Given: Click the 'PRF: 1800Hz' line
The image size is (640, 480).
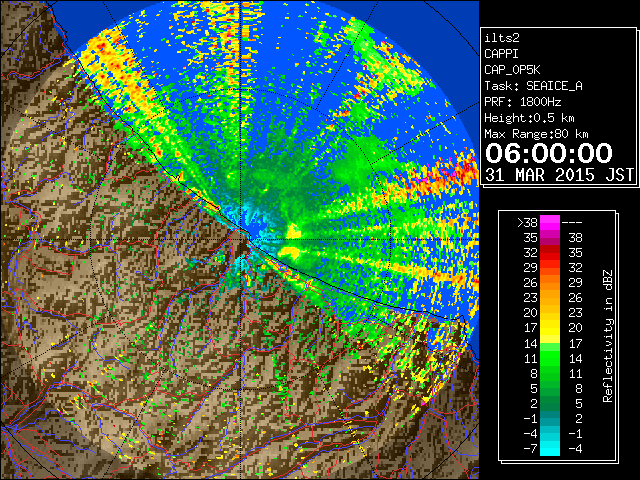Looking at the screenshot, I should [523, 102].
